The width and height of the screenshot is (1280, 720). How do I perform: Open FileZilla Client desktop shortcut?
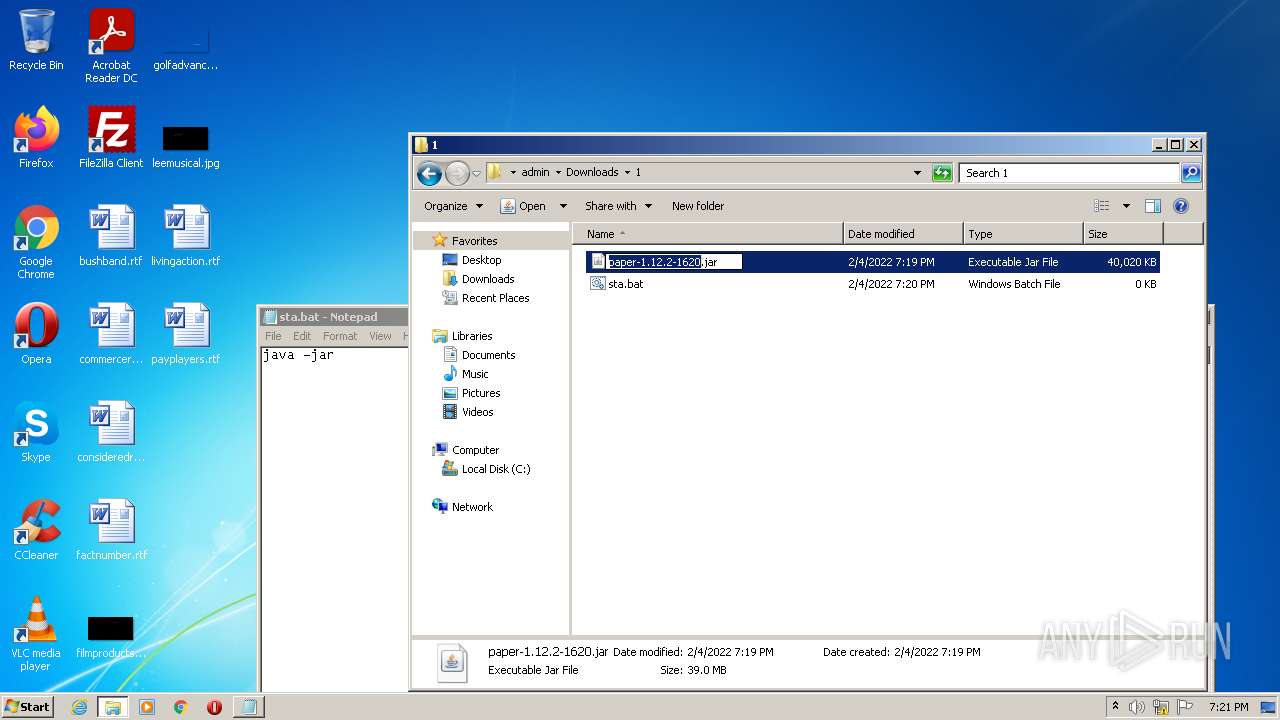click(111, 138)
